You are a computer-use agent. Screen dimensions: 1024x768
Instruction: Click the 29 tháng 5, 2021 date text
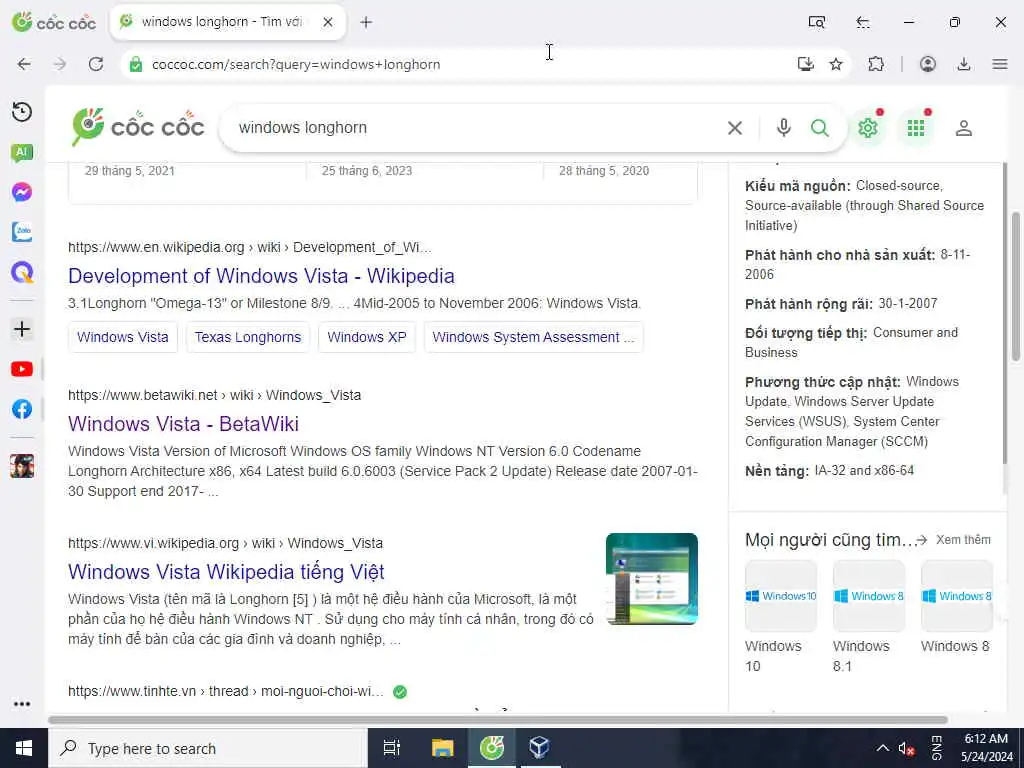130,170
